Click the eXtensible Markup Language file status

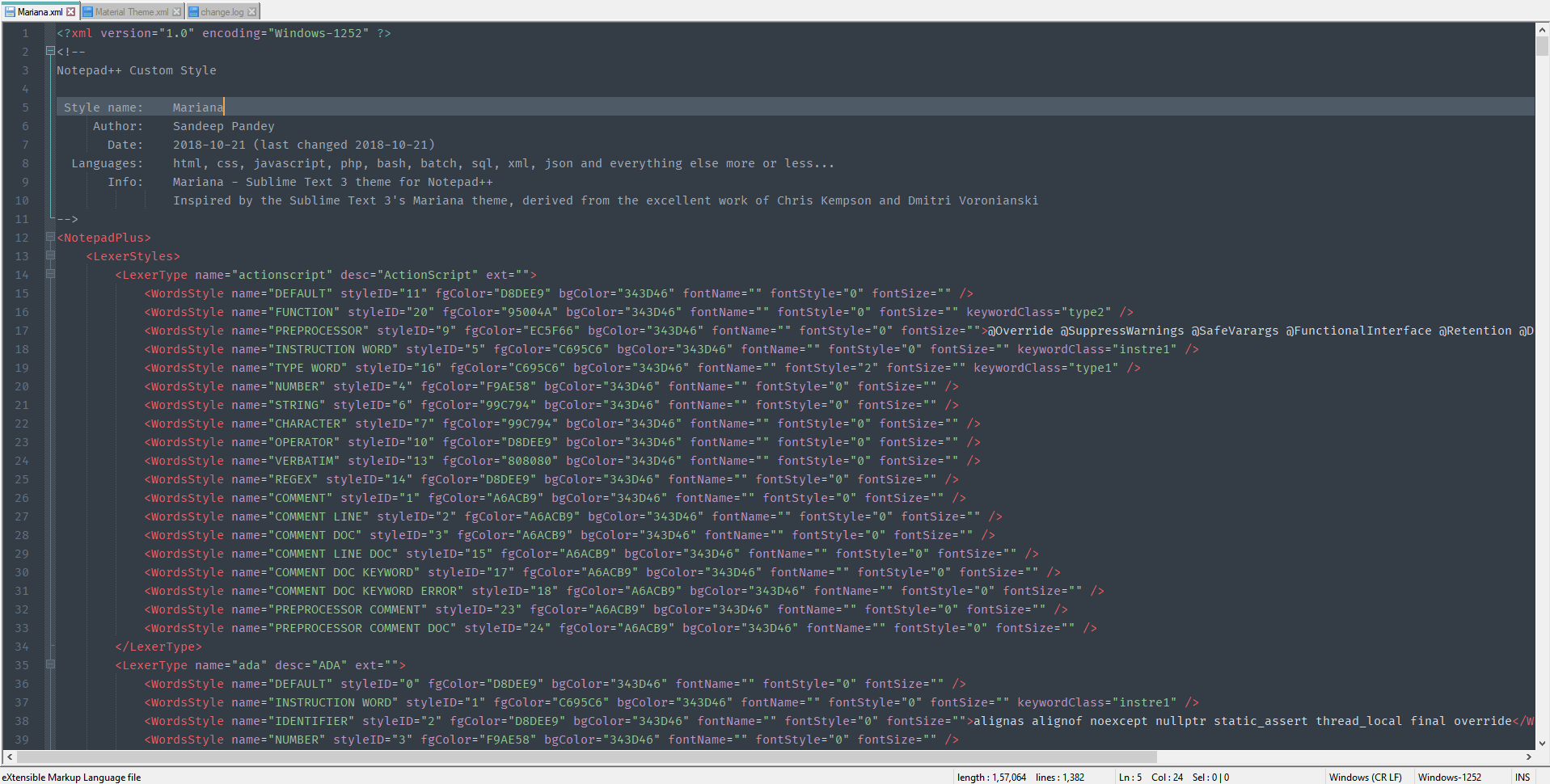tap(71, 778)
